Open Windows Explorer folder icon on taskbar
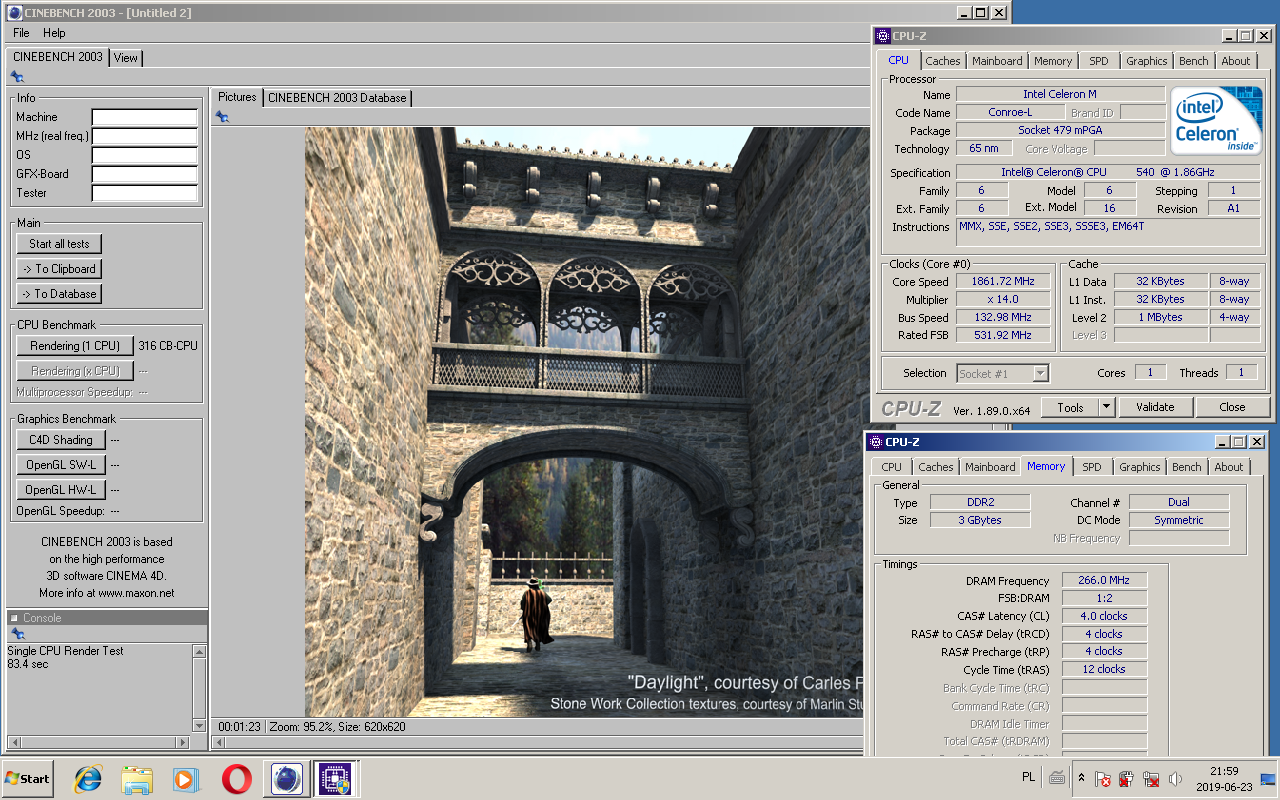Viewport: 1280px width, 800px height. tap(137, 778)
